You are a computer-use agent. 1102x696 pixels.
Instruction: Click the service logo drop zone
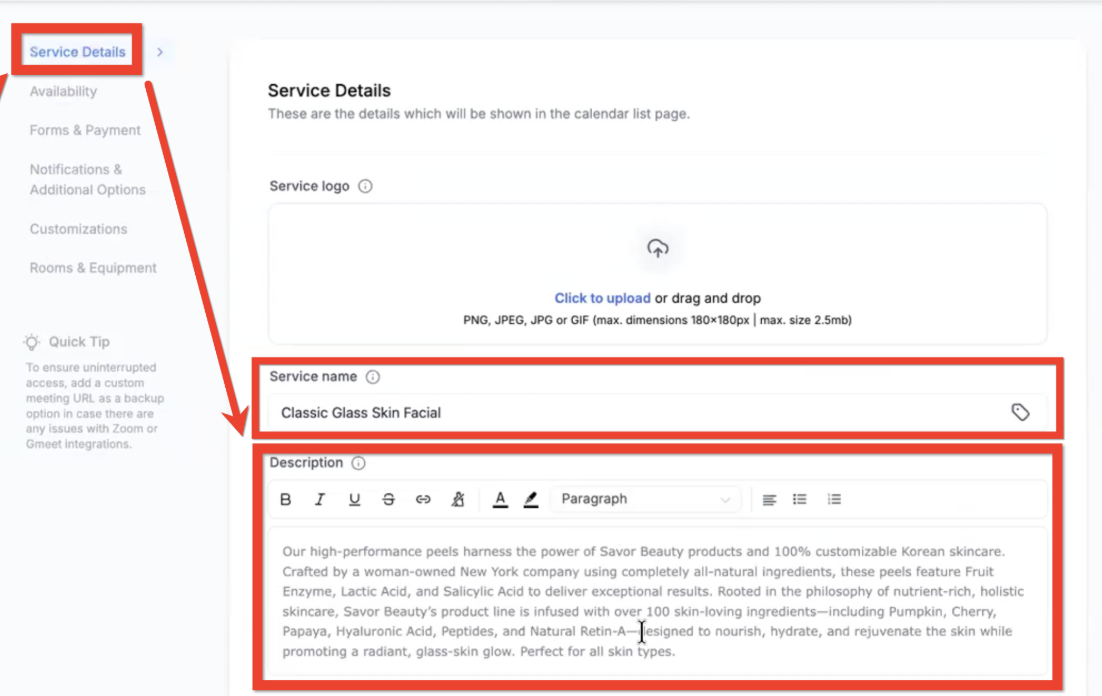(658, 274)
